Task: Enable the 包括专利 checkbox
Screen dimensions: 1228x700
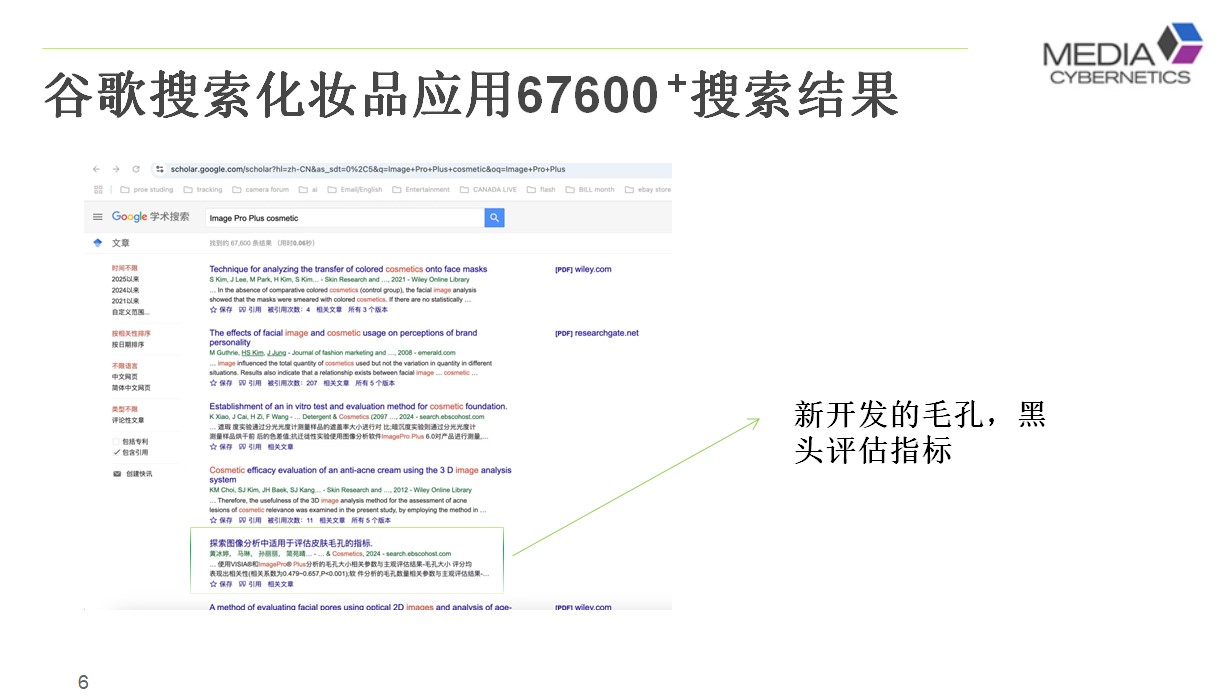Action: (116, 441)
